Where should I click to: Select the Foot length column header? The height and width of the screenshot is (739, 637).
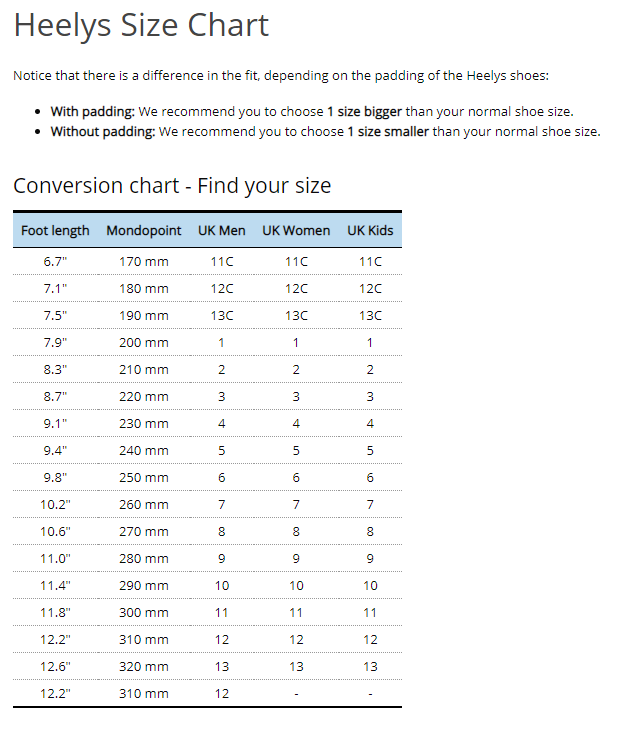coord(55,230)
